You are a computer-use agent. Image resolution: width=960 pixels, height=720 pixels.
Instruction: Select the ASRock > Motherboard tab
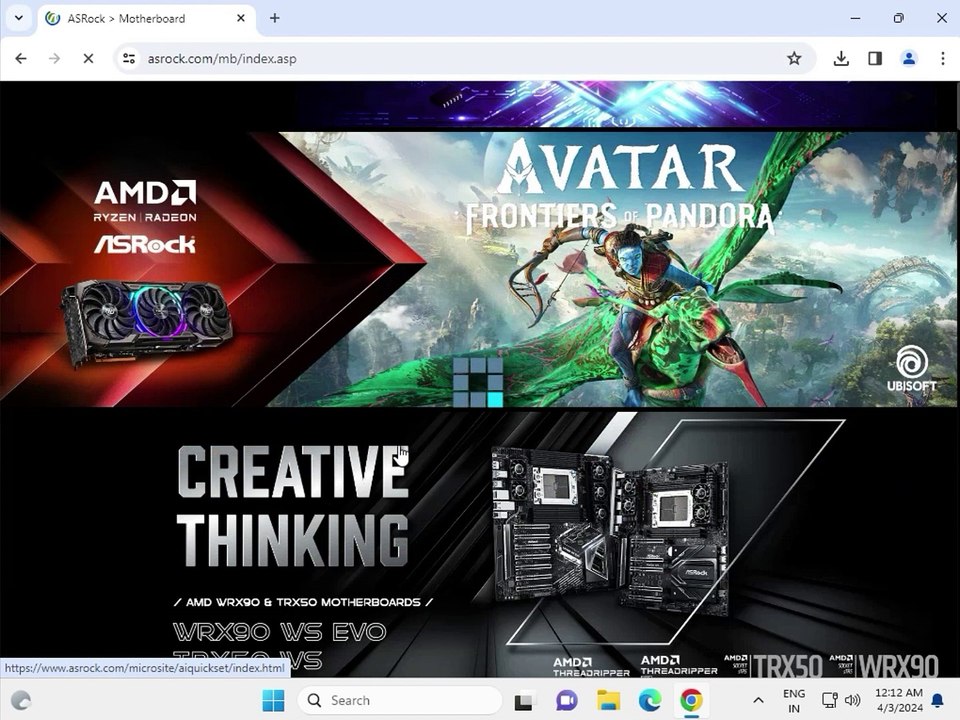147,19
